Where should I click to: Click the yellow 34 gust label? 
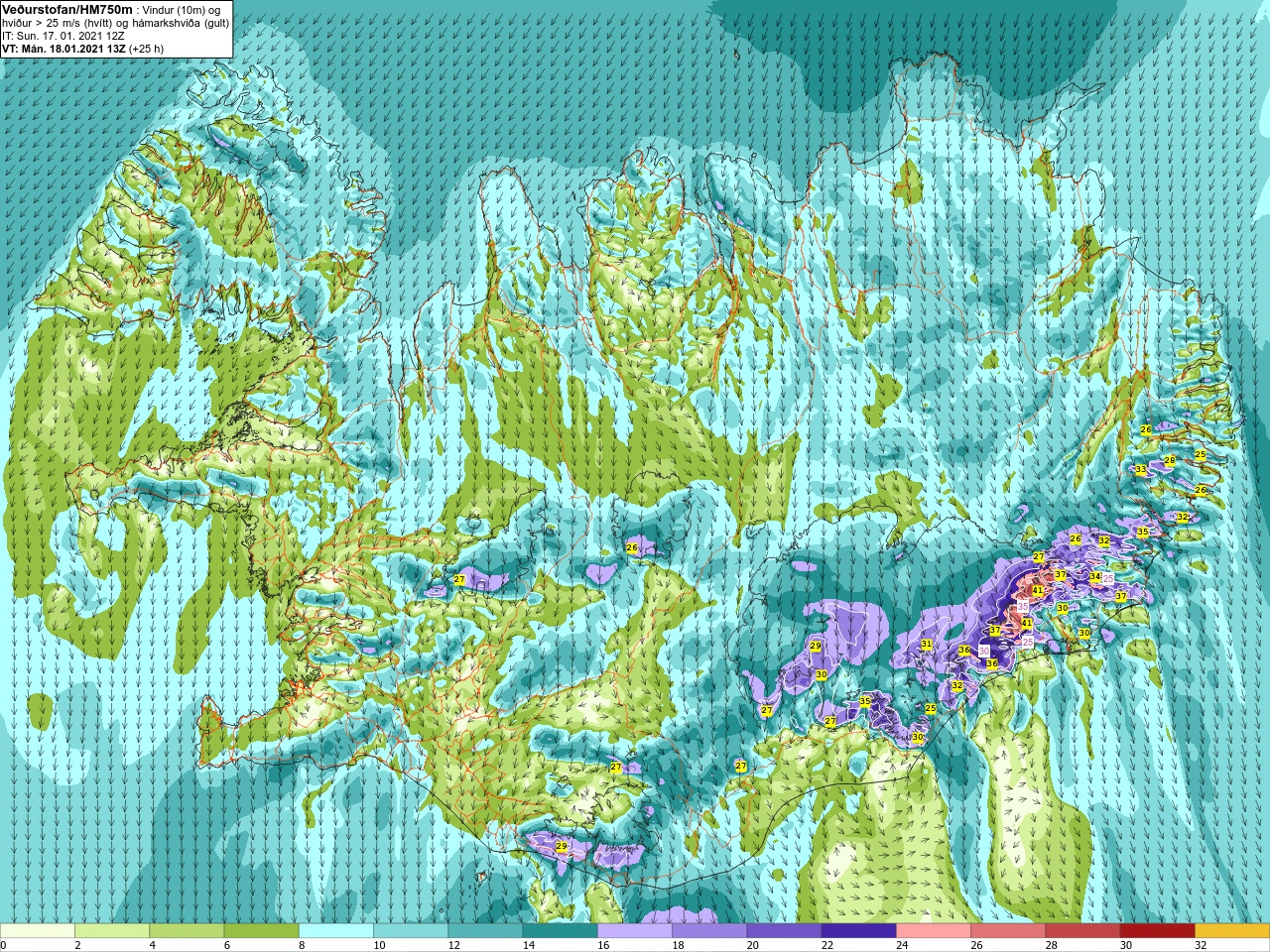pos(1095,576)
